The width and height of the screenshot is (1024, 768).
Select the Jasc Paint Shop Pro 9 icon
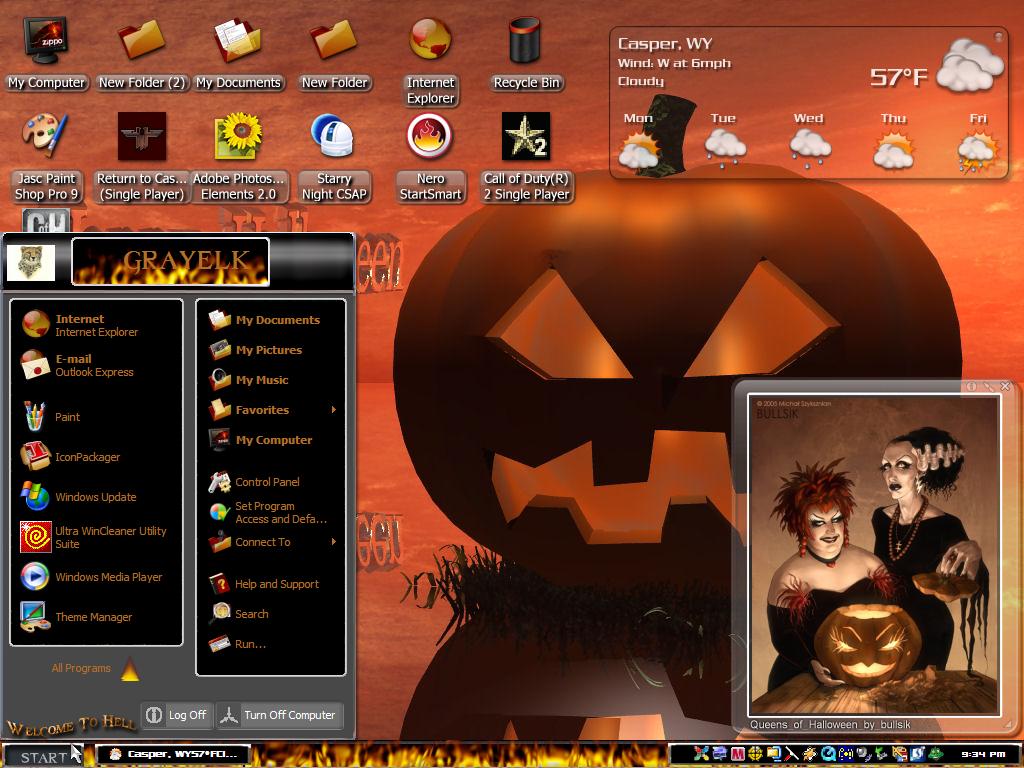pyautogui.click(x=46, y=157)
